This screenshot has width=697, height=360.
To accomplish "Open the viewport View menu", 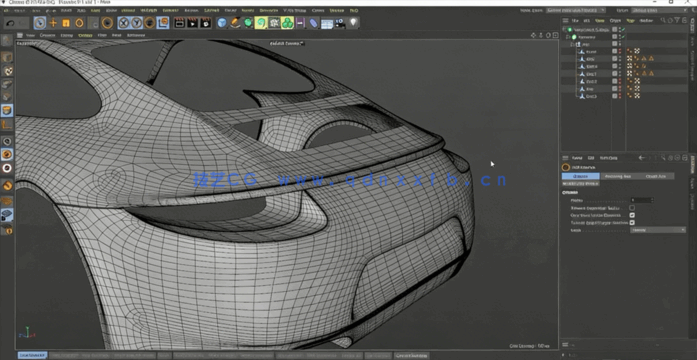I will click(30, 35).
